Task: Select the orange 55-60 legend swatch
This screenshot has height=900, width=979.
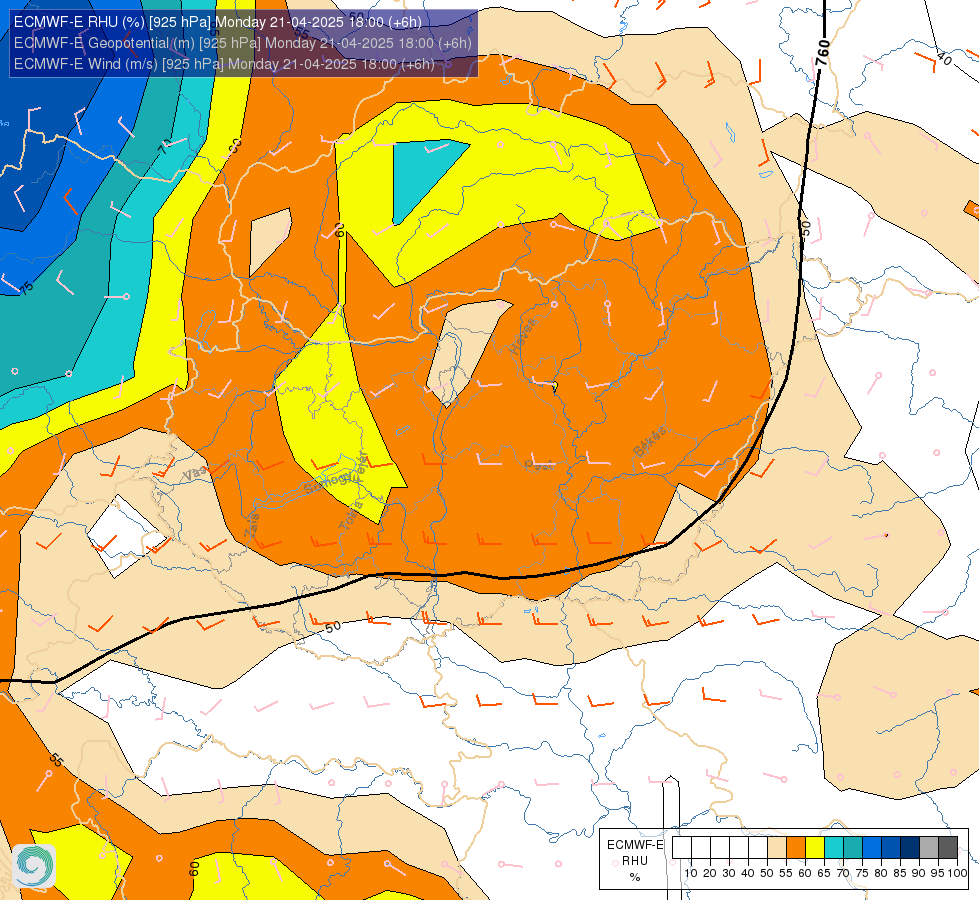Action: (796, 847)
